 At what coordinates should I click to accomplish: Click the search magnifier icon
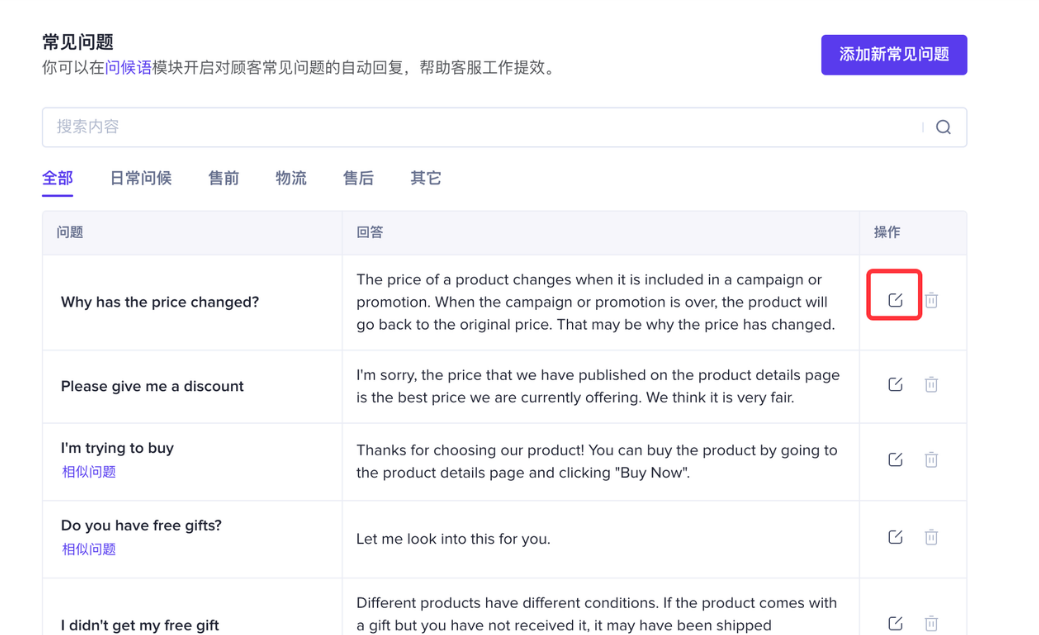click(943, 127)
